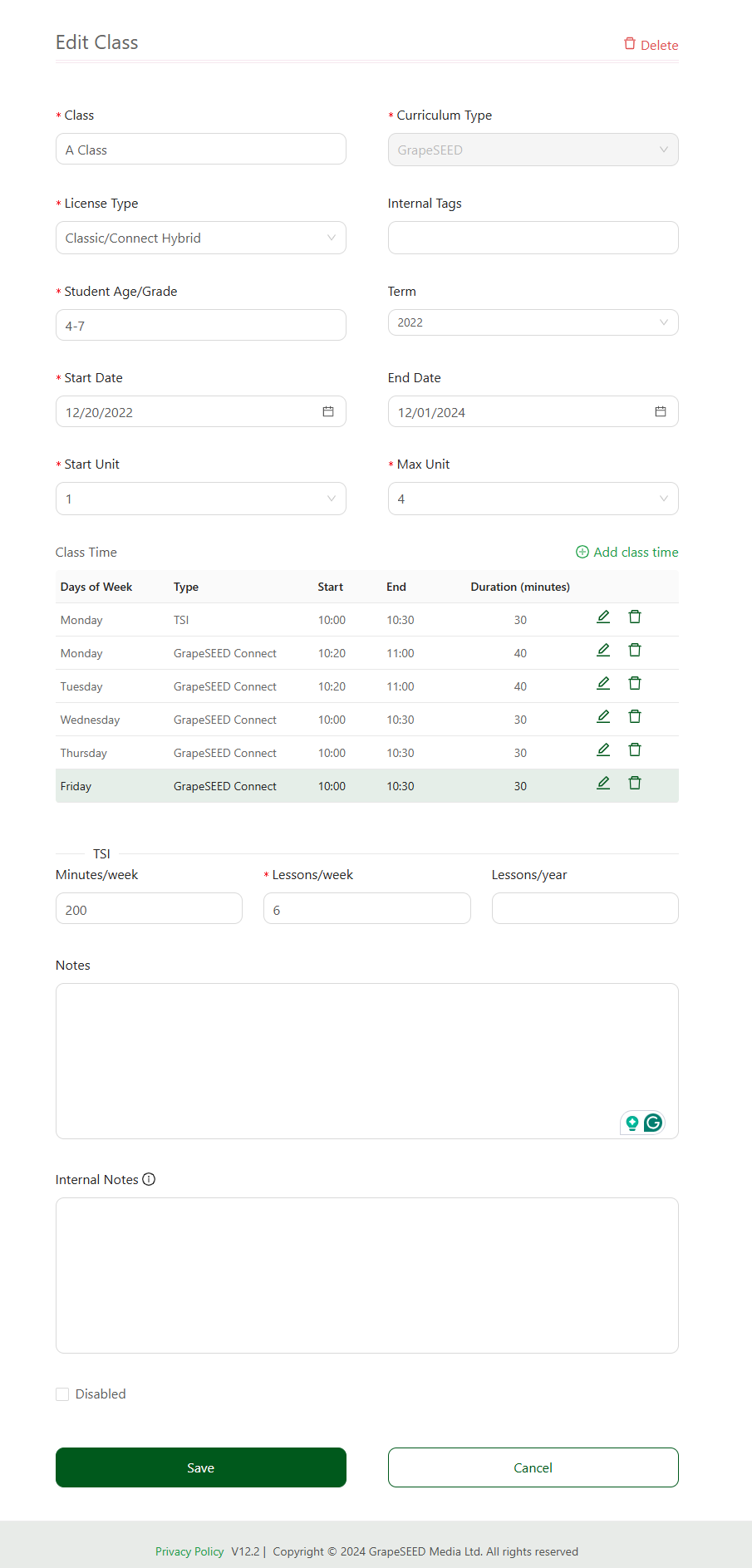The width and height of the screenshot is (752, 1568).
Task: Open the Start Date calendar picker icon
Action: (x=328, y=411)
